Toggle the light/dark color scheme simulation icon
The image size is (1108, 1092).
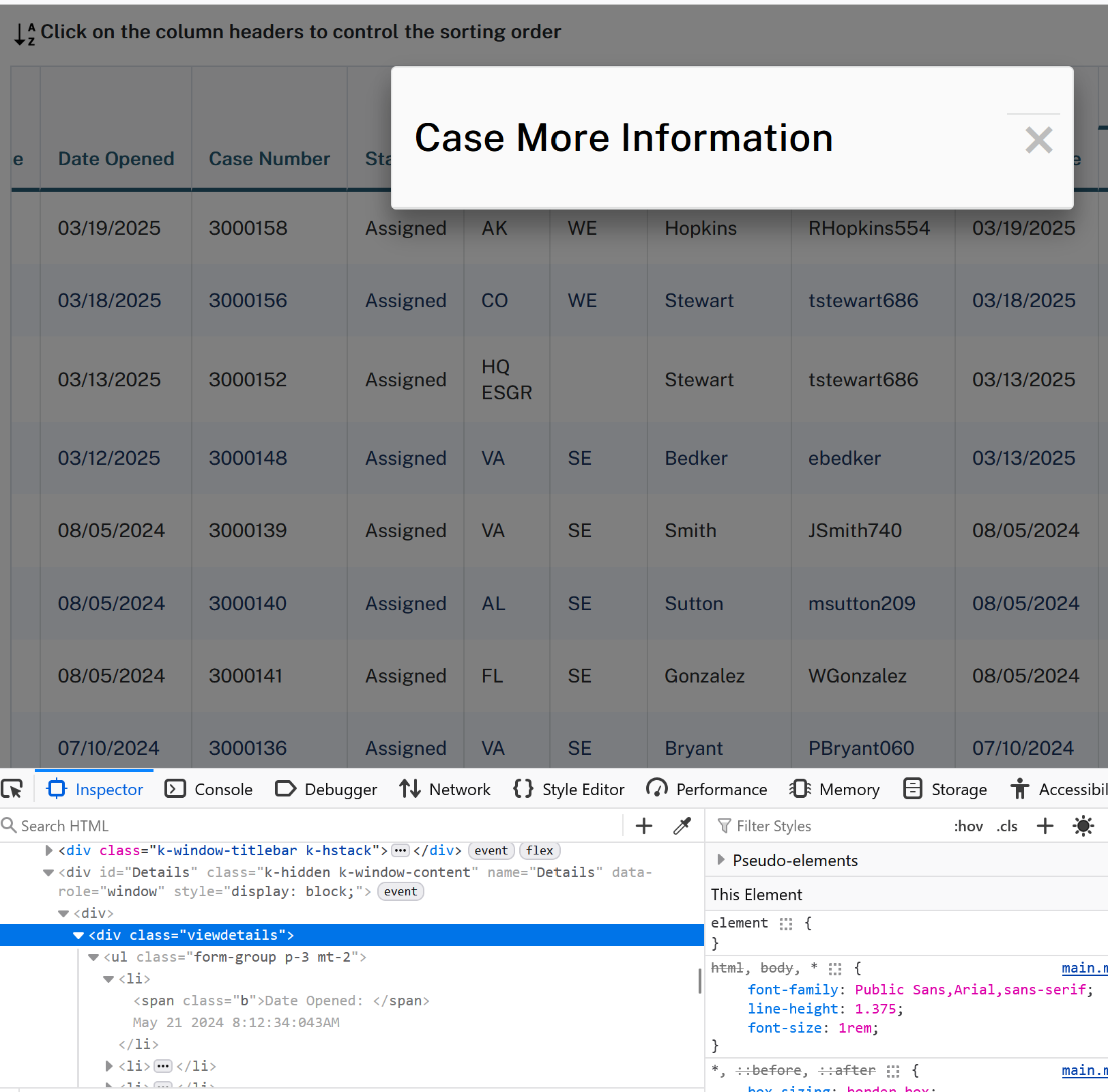point(1083,826)
